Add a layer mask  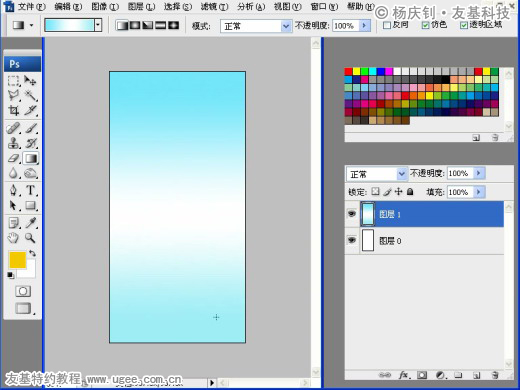422,375
